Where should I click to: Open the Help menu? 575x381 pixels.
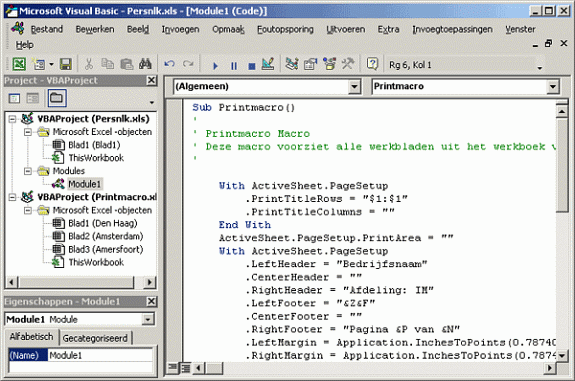(x=24, y=45)
